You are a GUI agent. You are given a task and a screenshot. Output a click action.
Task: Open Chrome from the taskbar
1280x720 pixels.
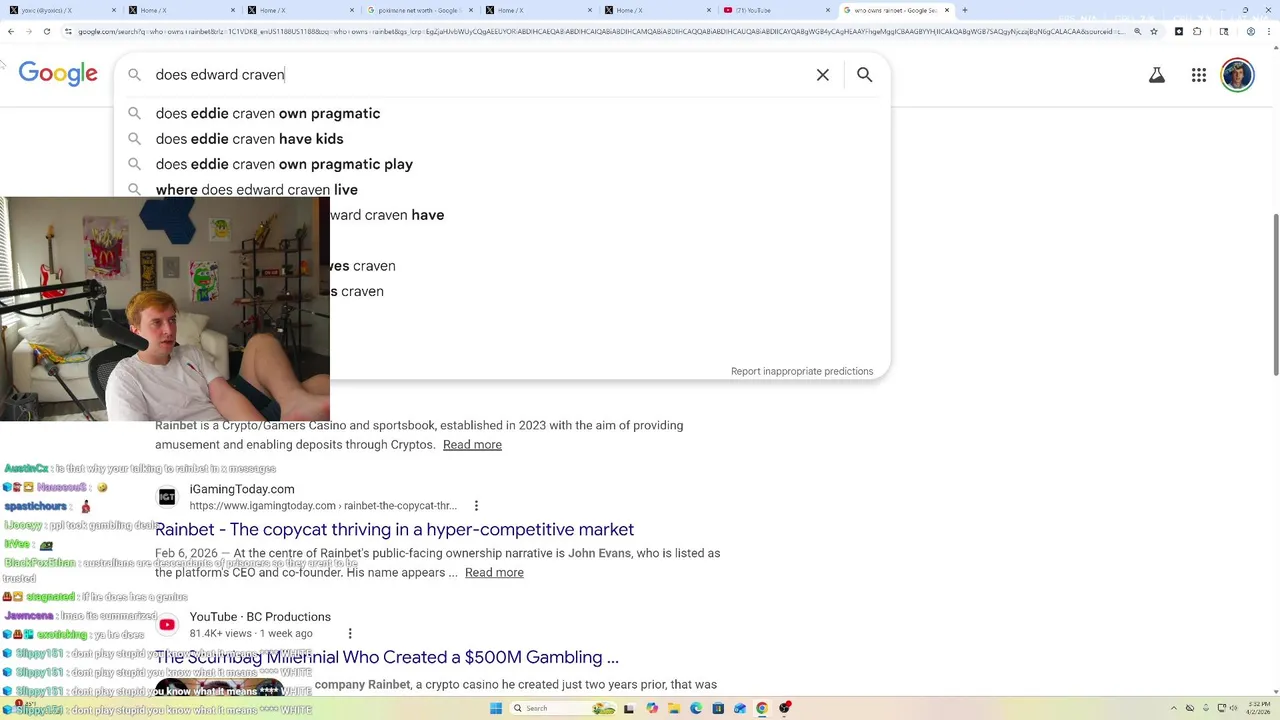tap(762, 708)
